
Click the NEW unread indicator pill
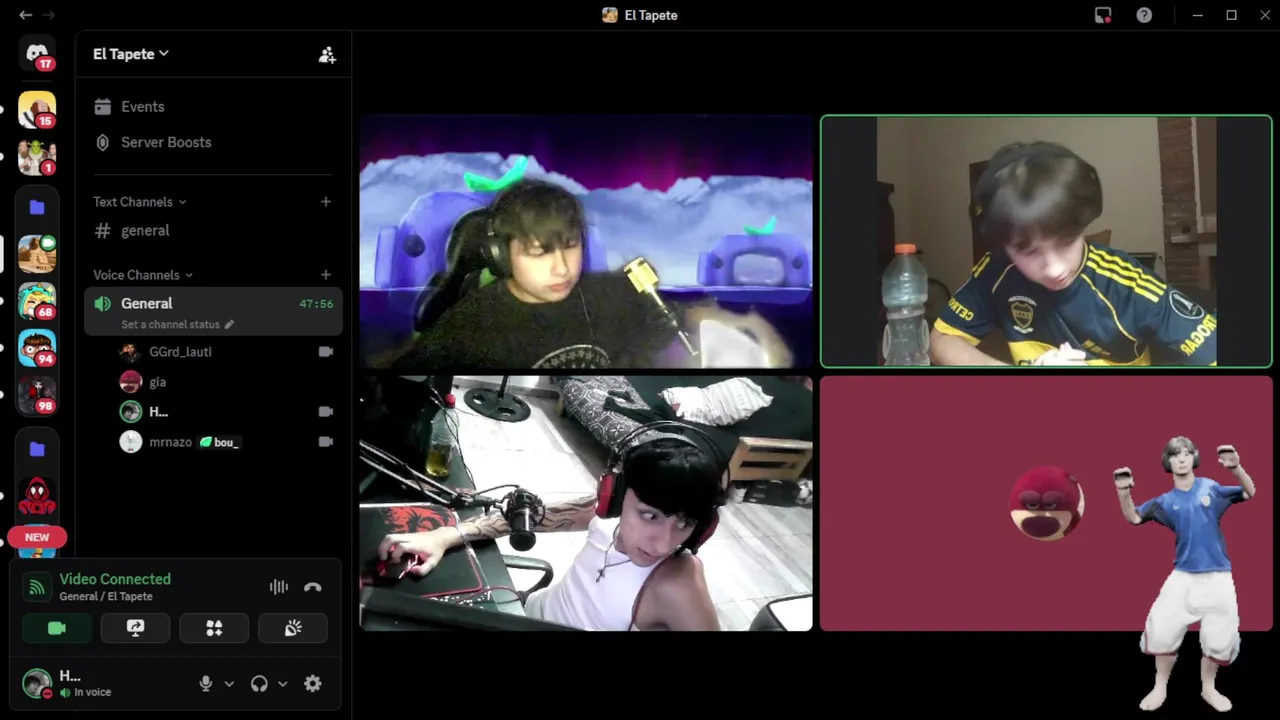tap(37, 537)
